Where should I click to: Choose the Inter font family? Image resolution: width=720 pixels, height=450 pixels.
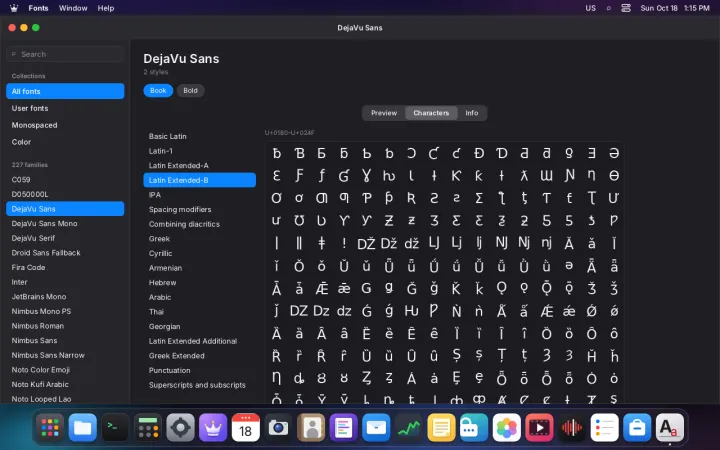tap(65, 282)
